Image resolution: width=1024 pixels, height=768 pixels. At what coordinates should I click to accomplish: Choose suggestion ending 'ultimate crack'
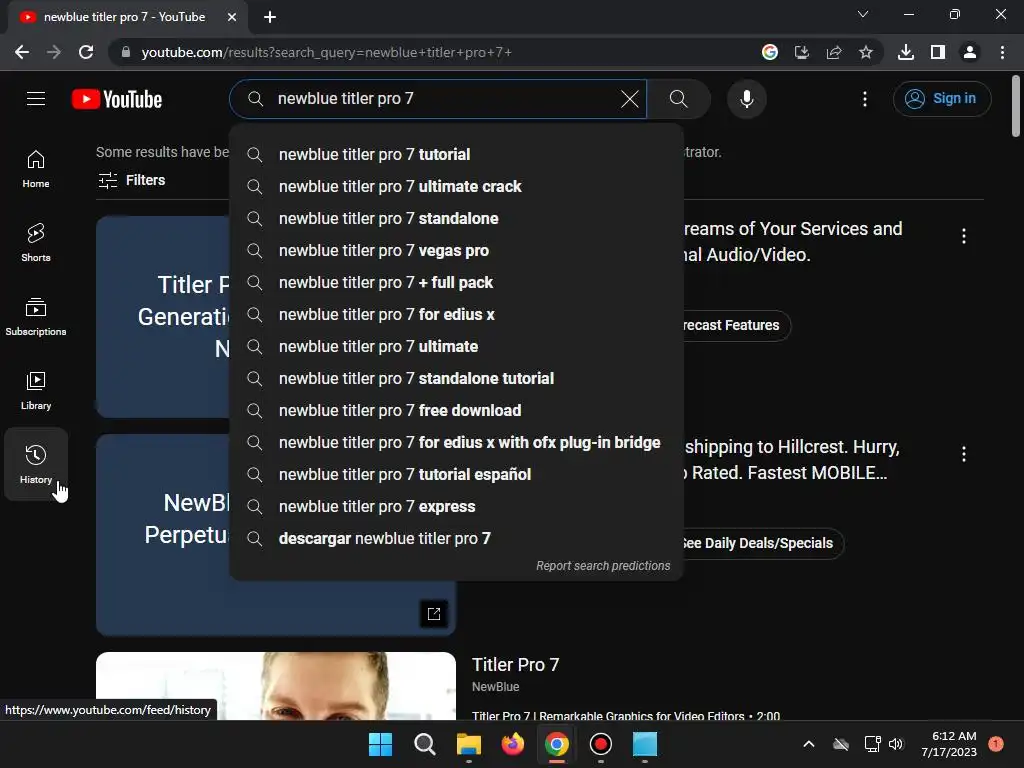[x=456, y=187]
